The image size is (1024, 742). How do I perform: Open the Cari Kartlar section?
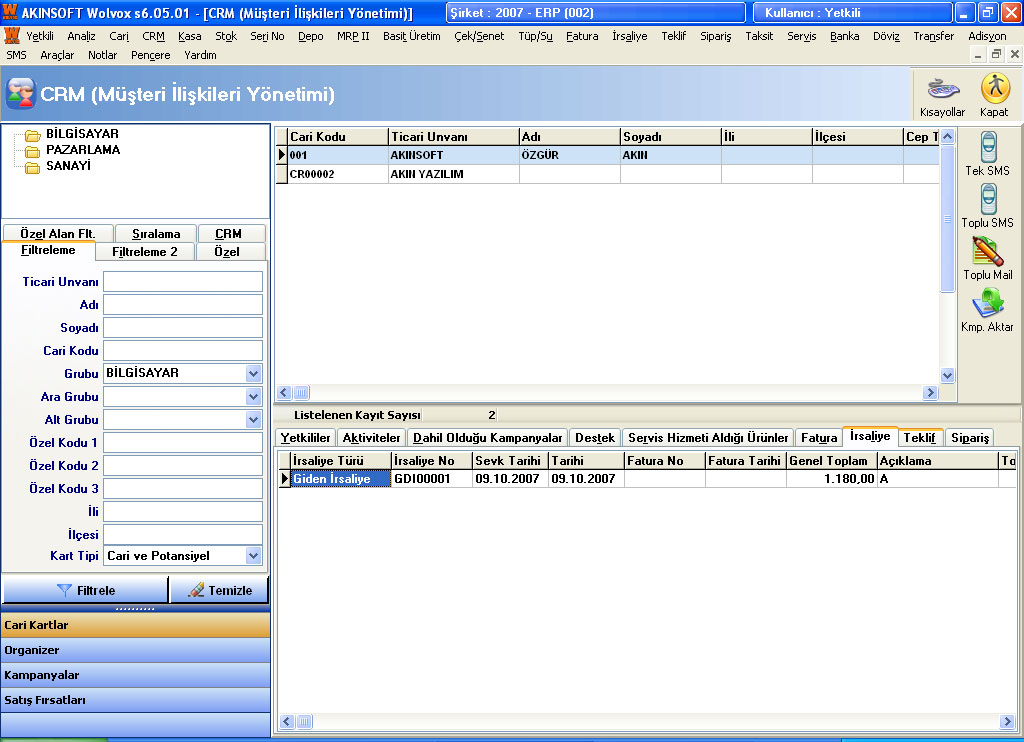136,625
